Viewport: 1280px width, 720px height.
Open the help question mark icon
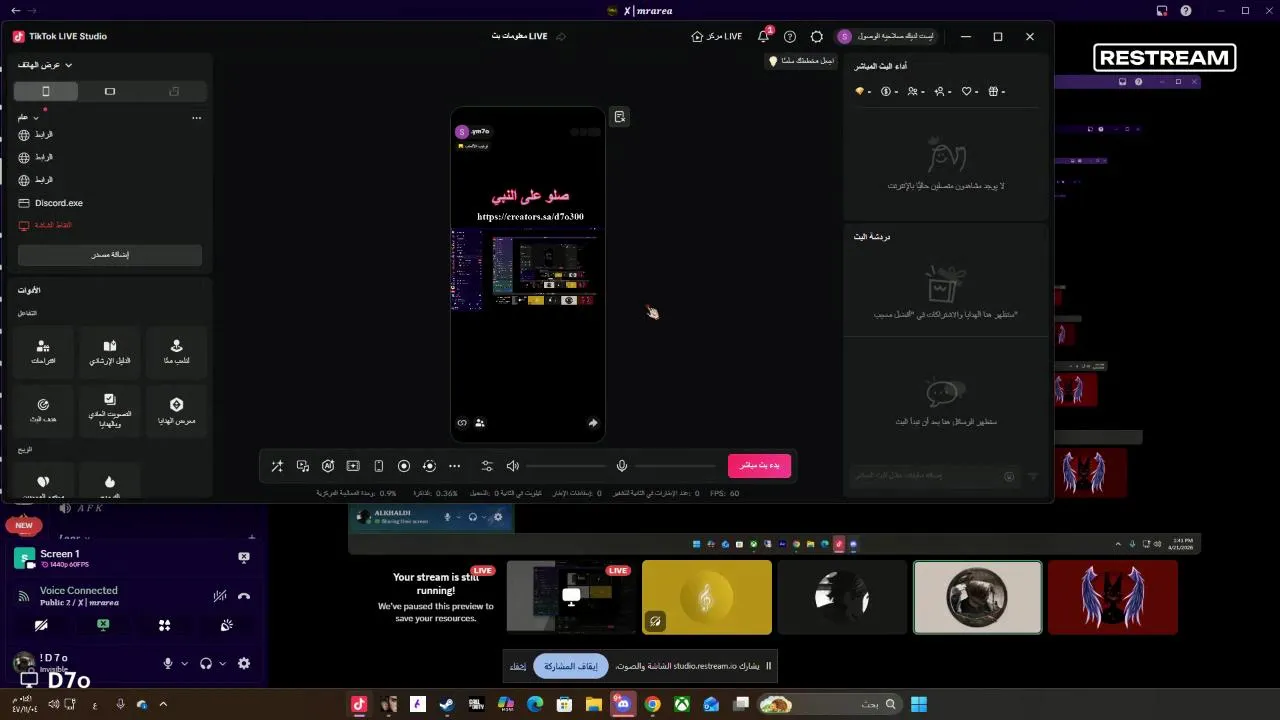click(790, 36)
